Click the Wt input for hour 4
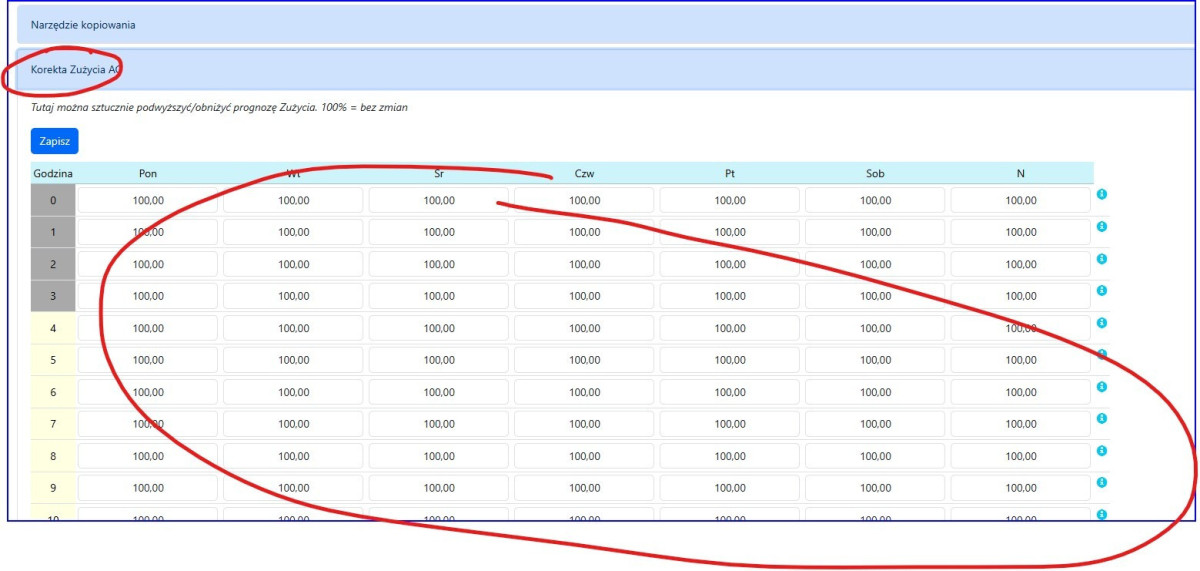 tap(293, 328)
